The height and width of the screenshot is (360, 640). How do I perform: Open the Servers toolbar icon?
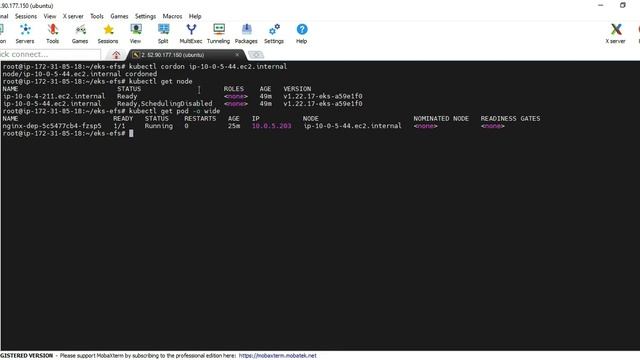click(25, 33)
